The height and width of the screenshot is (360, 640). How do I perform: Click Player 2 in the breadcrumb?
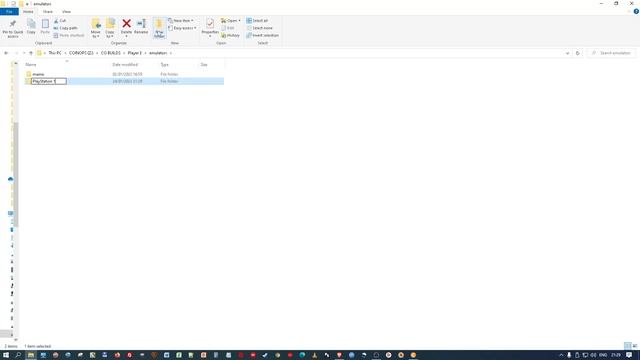click(x=134, y=53)
